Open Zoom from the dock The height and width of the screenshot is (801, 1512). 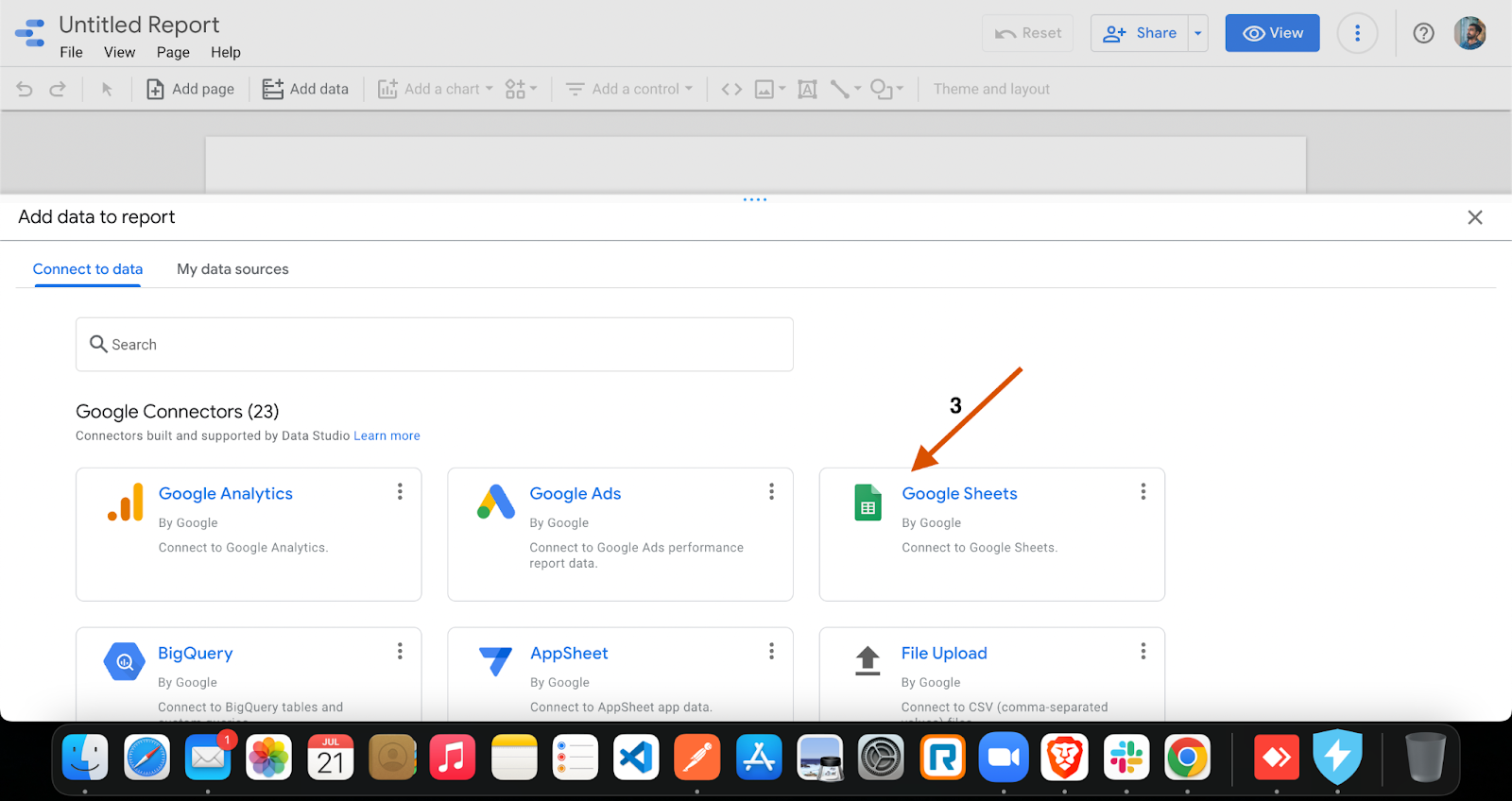point(1004,758)
